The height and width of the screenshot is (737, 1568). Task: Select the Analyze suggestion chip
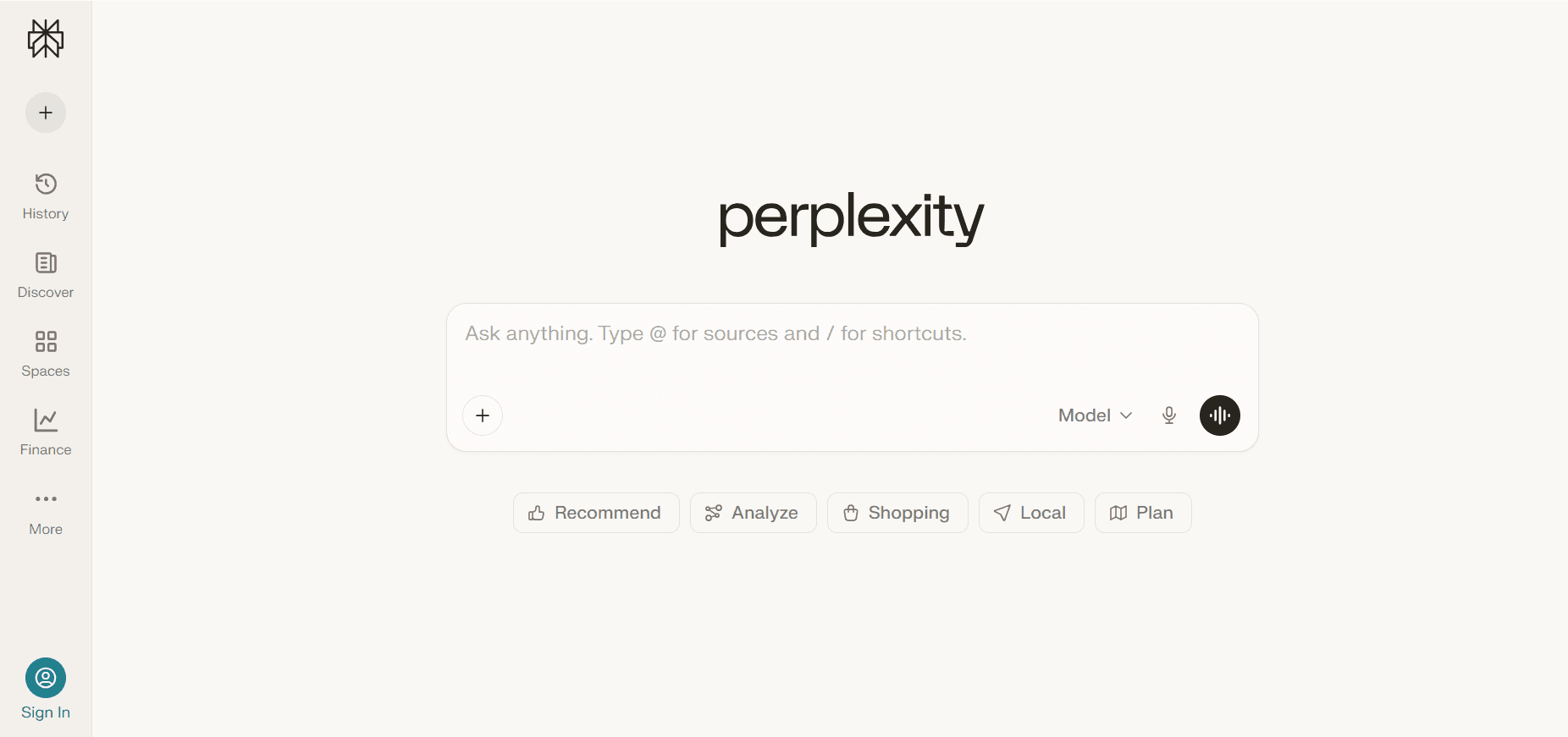coord(752,512)
